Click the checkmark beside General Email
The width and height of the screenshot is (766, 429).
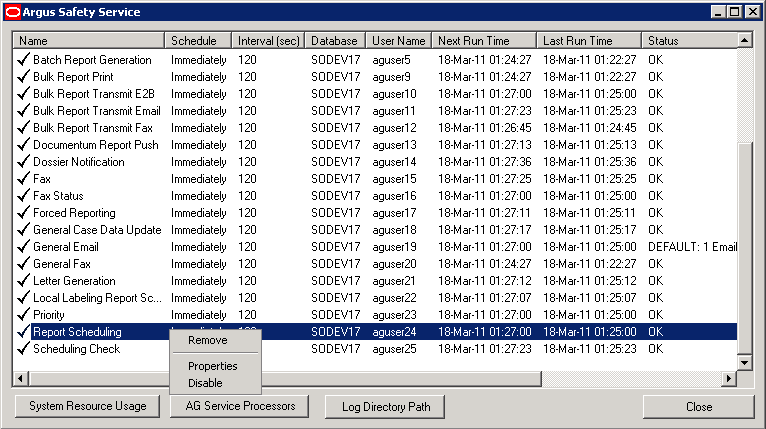(x=23, y=247)
